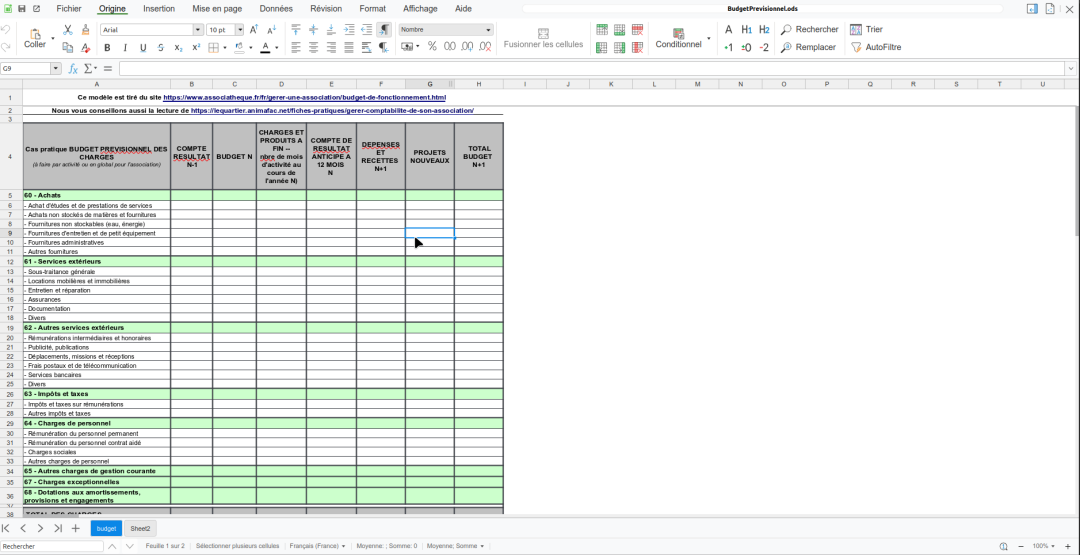Open the font size dropdown
This screenshot has width=1080, height=555.
pos(240,30)
